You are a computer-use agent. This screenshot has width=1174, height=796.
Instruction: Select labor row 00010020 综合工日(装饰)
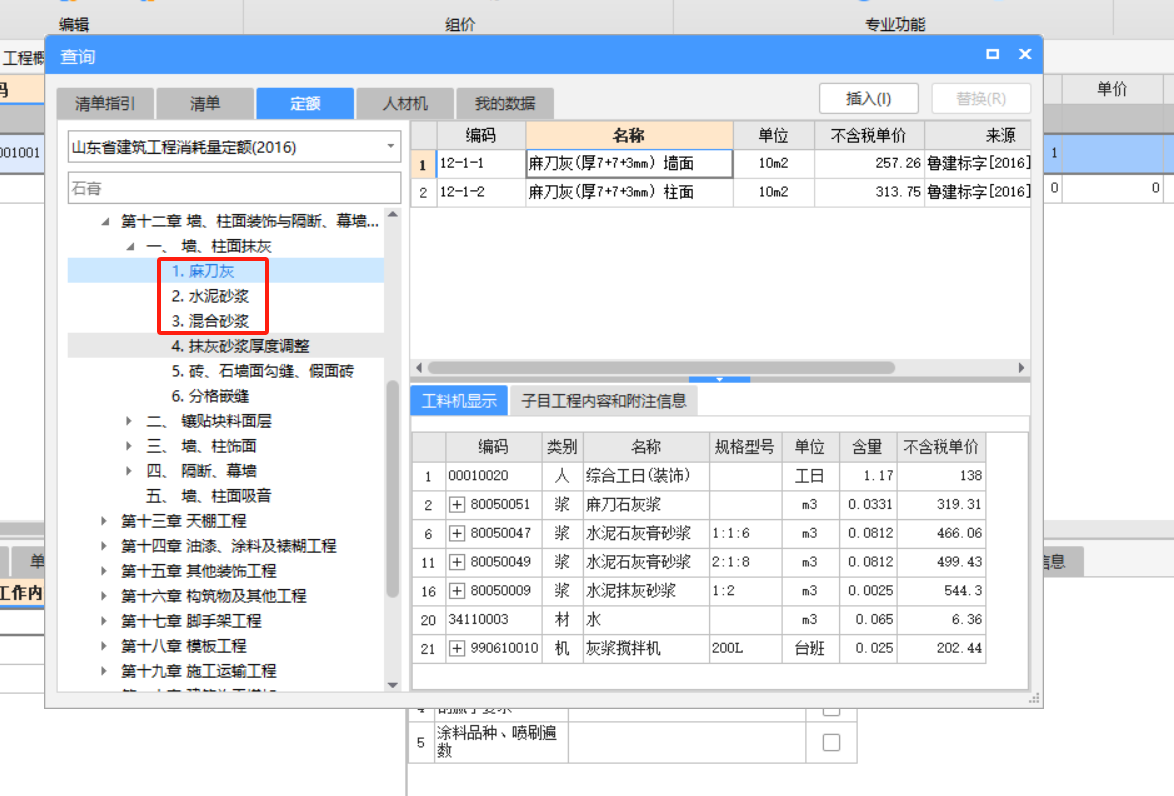[x=699, y=476]
